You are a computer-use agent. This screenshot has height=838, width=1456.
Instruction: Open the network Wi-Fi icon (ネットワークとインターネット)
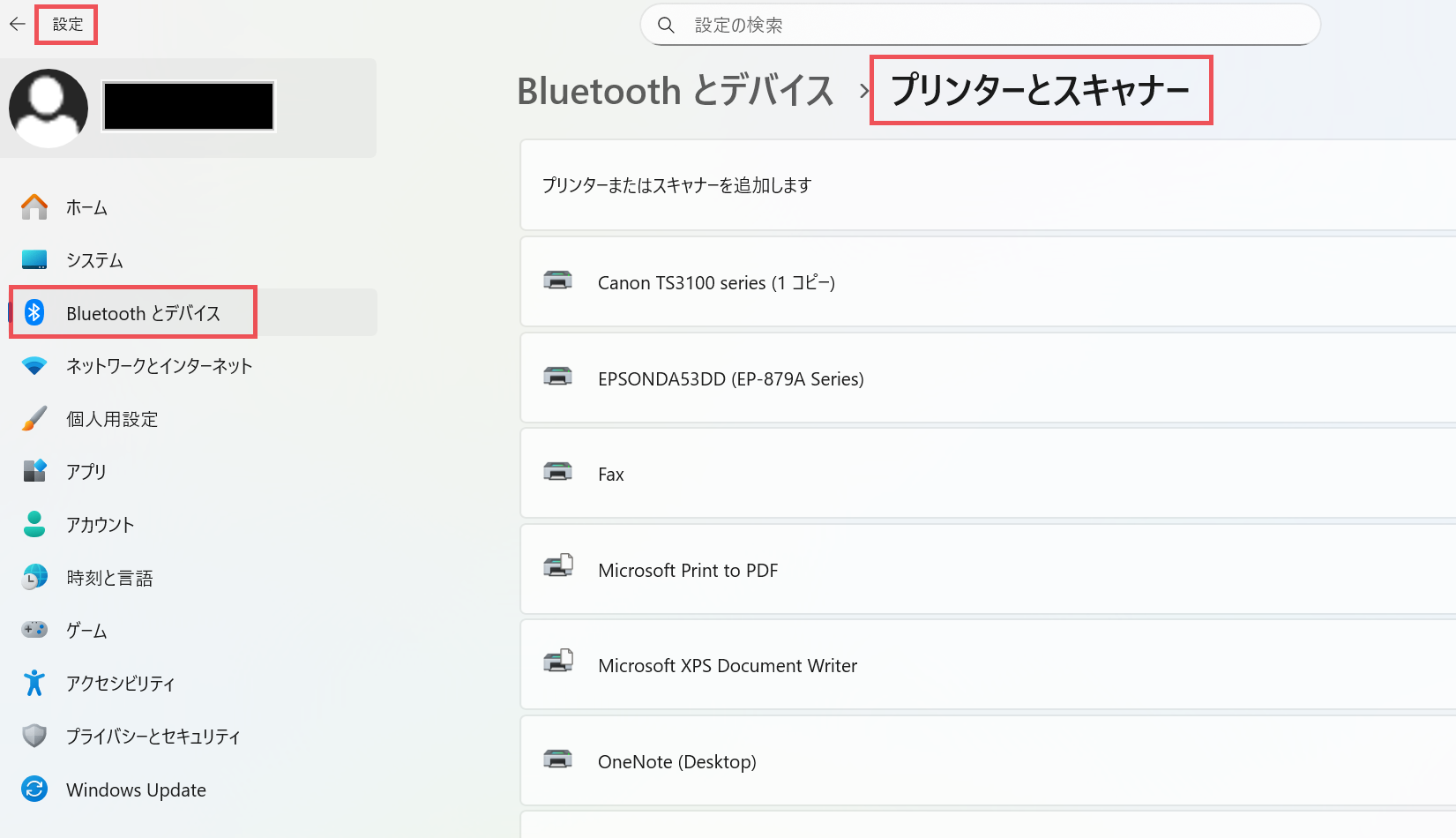pos(34,366)
